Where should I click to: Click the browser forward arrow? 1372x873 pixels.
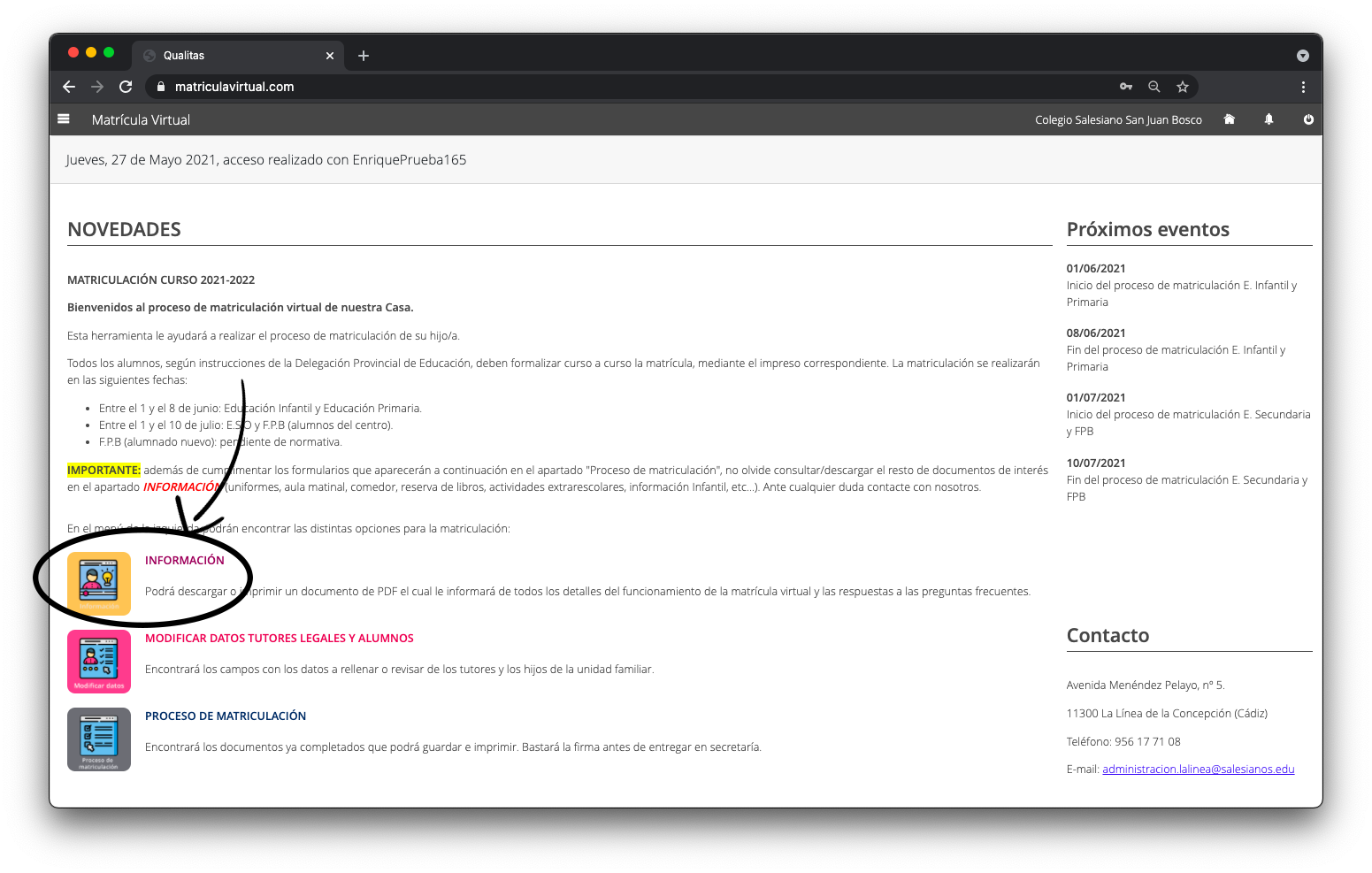pos(97,87)
